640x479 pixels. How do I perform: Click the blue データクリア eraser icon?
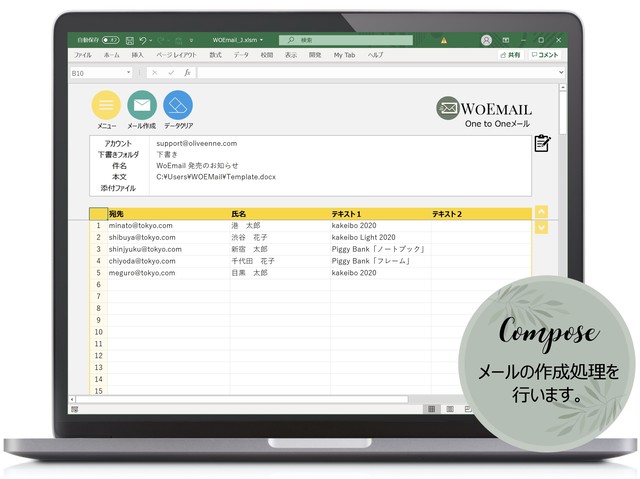click(178, 105)
